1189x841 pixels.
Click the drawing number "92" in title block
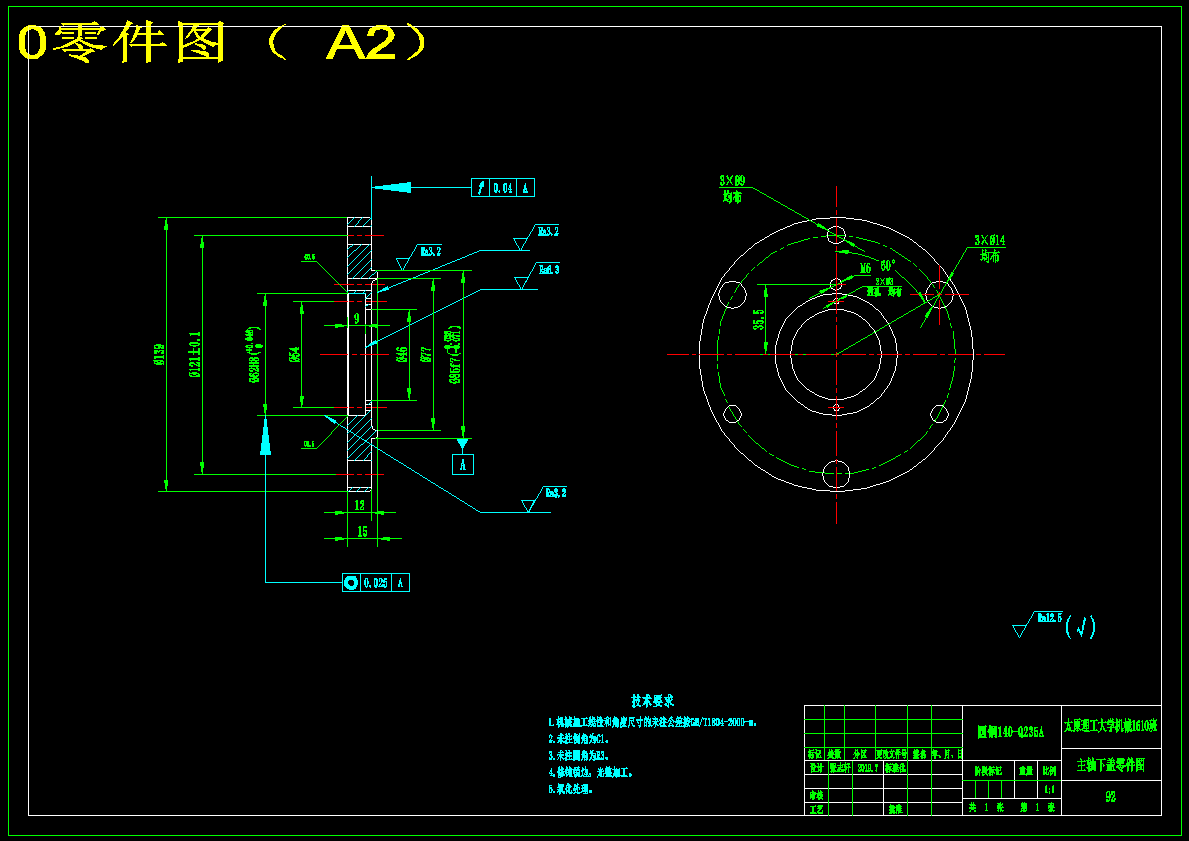pos(1111,797)
